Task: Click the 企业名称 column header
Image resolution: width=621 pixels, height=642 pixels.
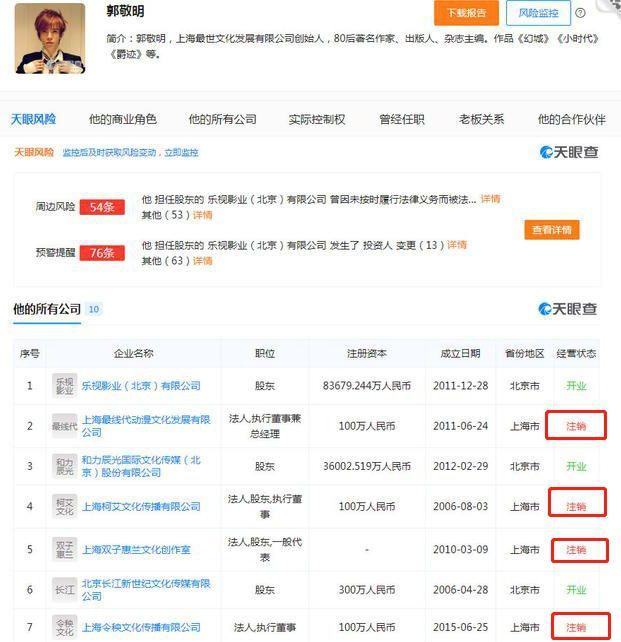Action: tap(134, 353)
